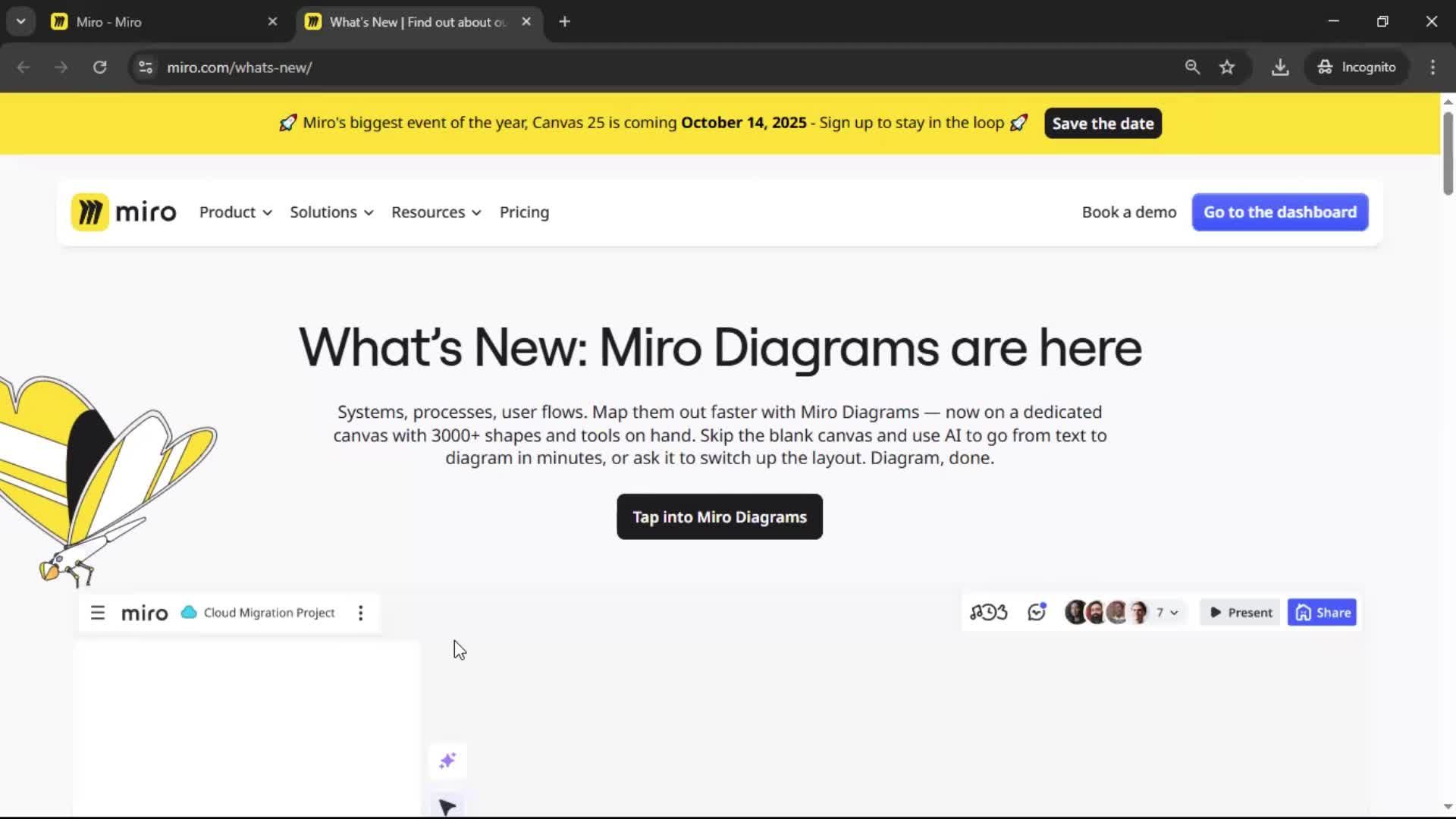
Task: Click the Save the date button
Action: (x=1103, y=124)
